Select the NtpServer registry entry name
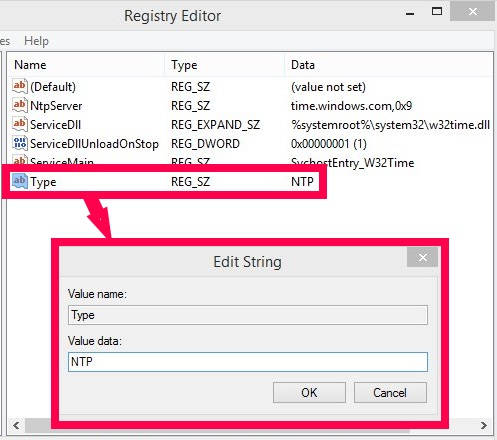The width and height of the screenshot is (497, 440). (56, 106)
